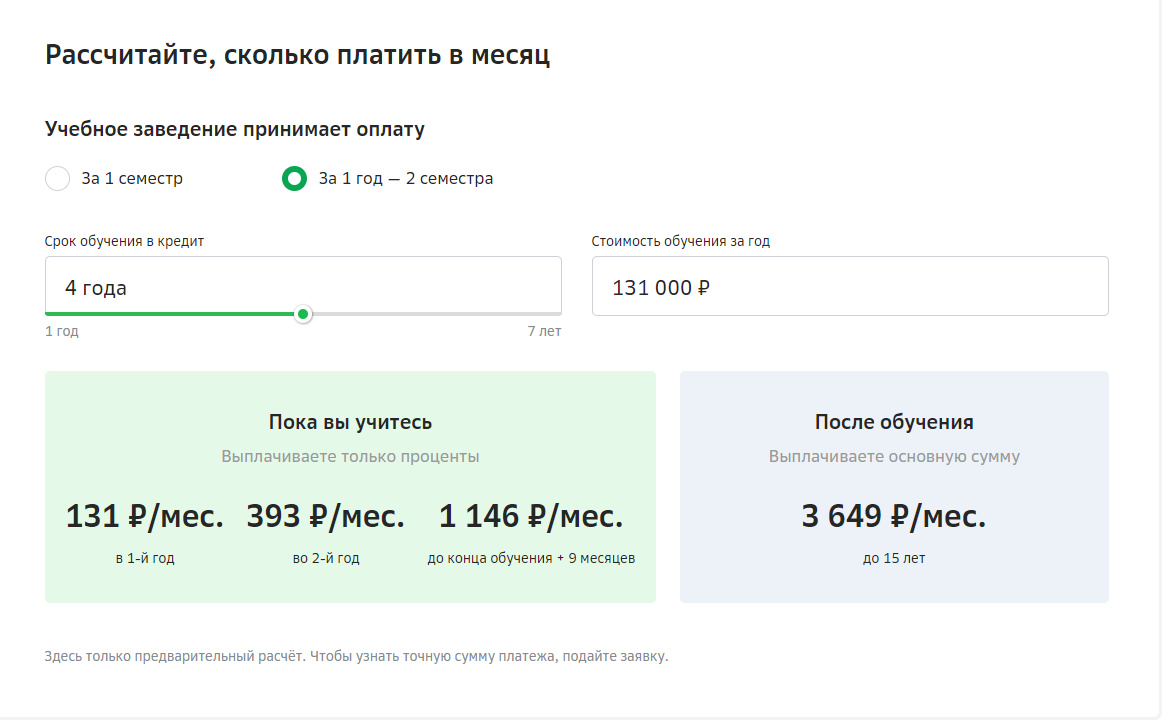Focus the "131 000 ₽" tuition cost field
The height and width of the screenshot is (720, 1167).
(x=849, y=287)
